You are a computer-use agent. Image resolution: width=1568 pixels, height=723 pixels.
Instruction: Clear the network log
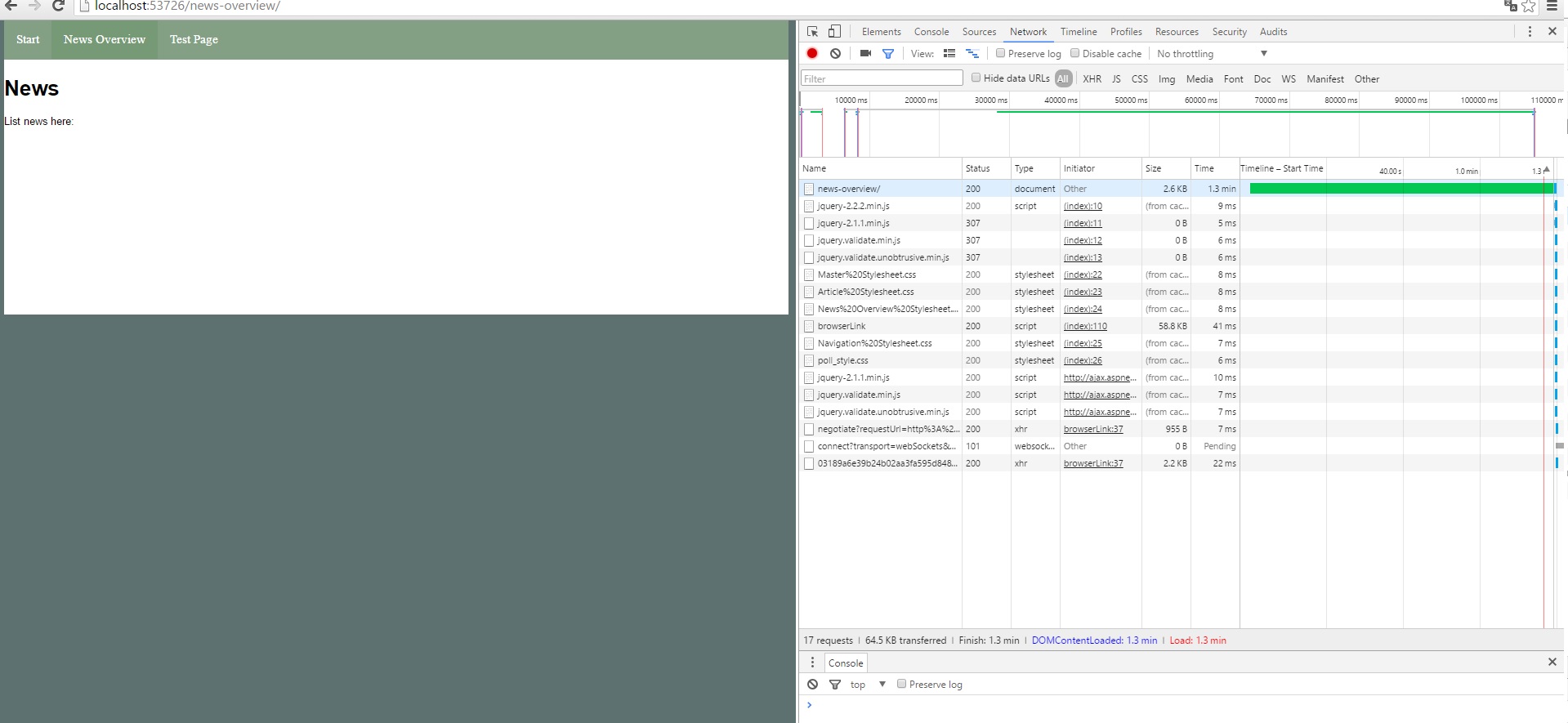[x=835, y=54]
